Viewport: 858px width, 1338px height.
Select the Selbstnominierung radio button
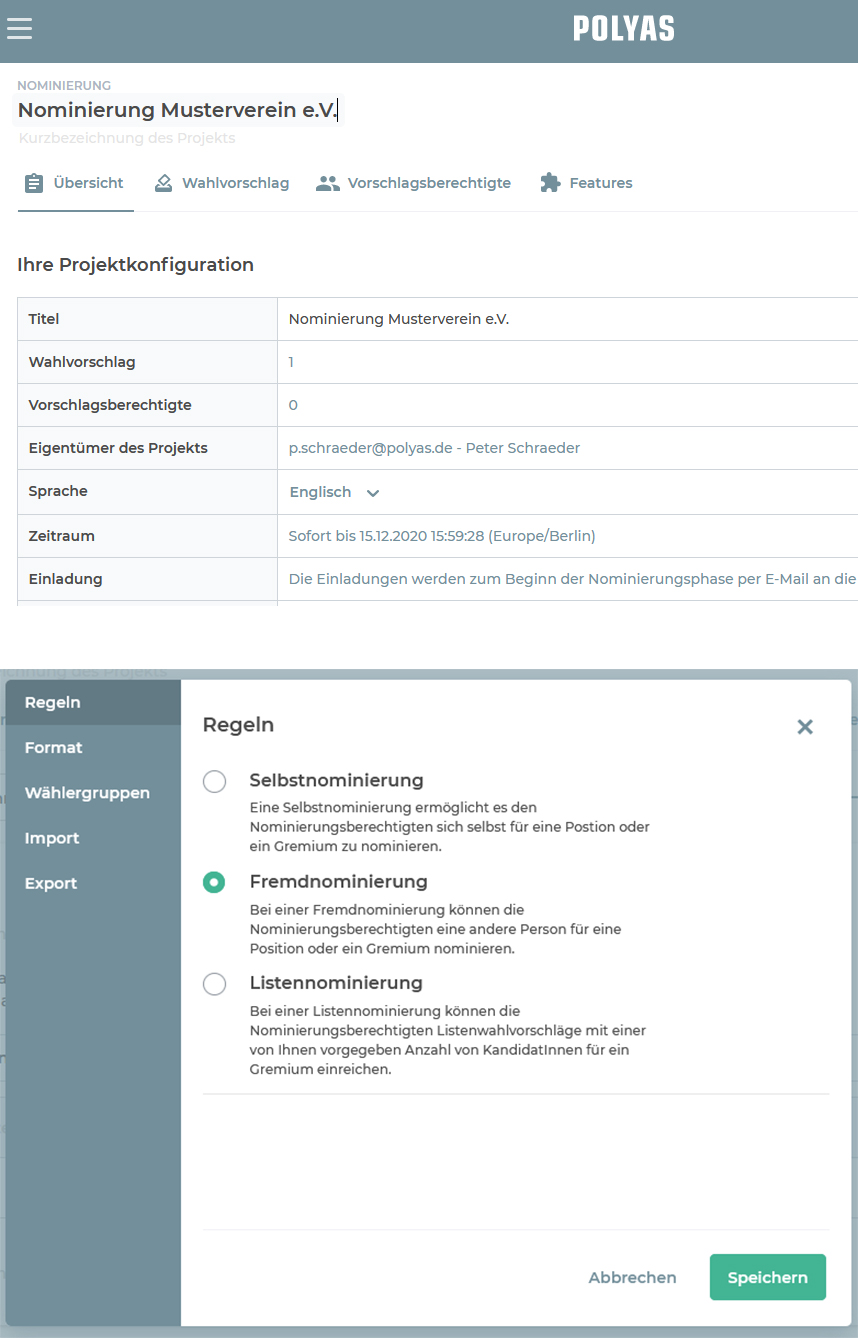coord(214,781)
